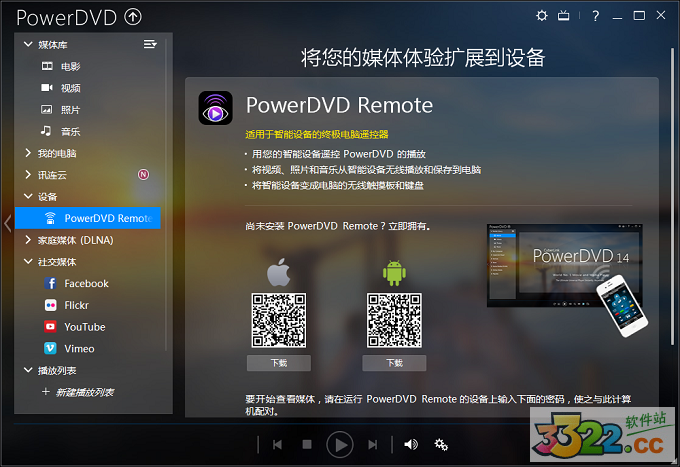Click 播放列表 section header text

57,370
